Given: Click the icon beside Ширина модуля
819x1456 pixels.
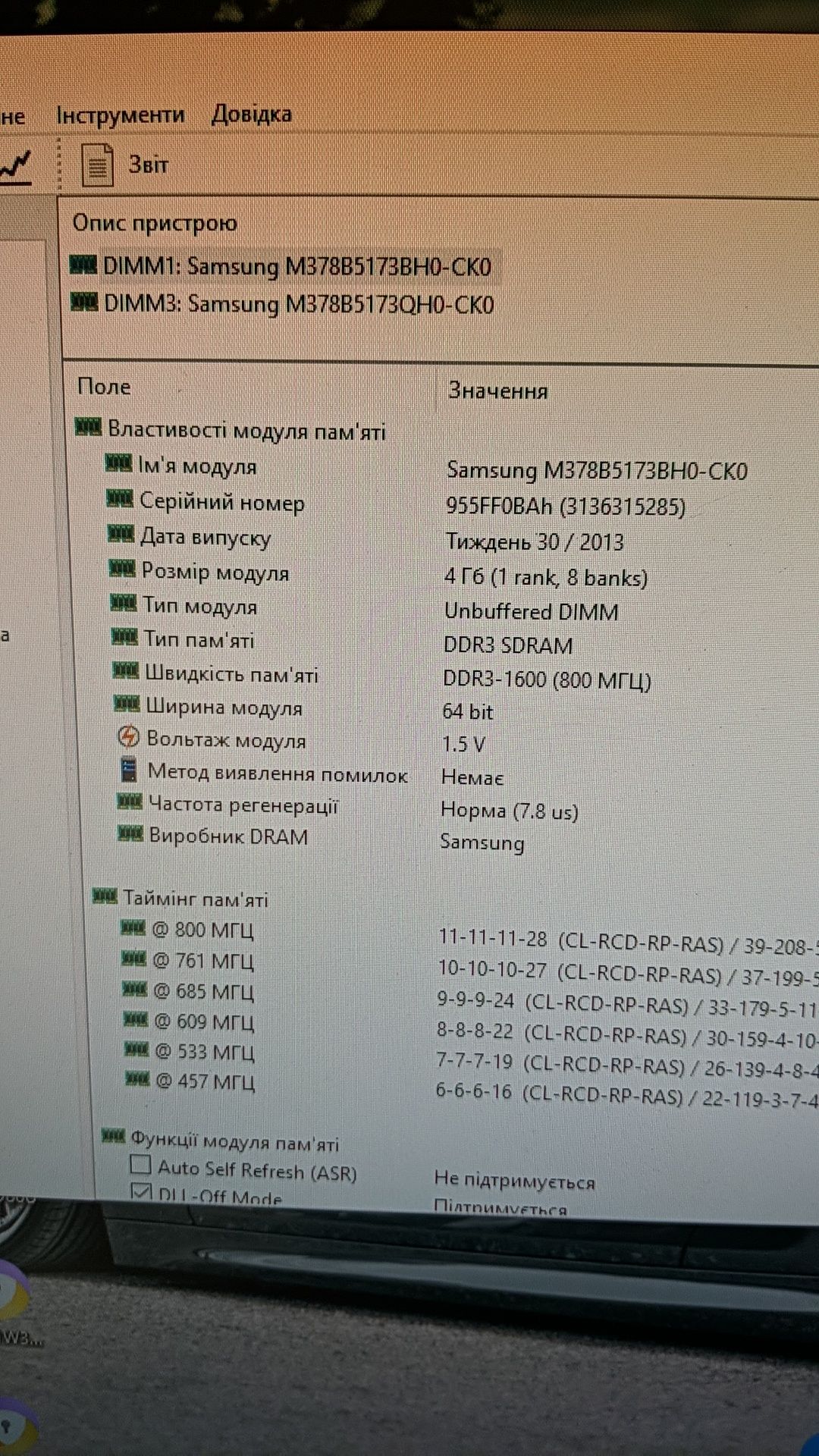Looking at the screenshot, I should tap(127, 704).
